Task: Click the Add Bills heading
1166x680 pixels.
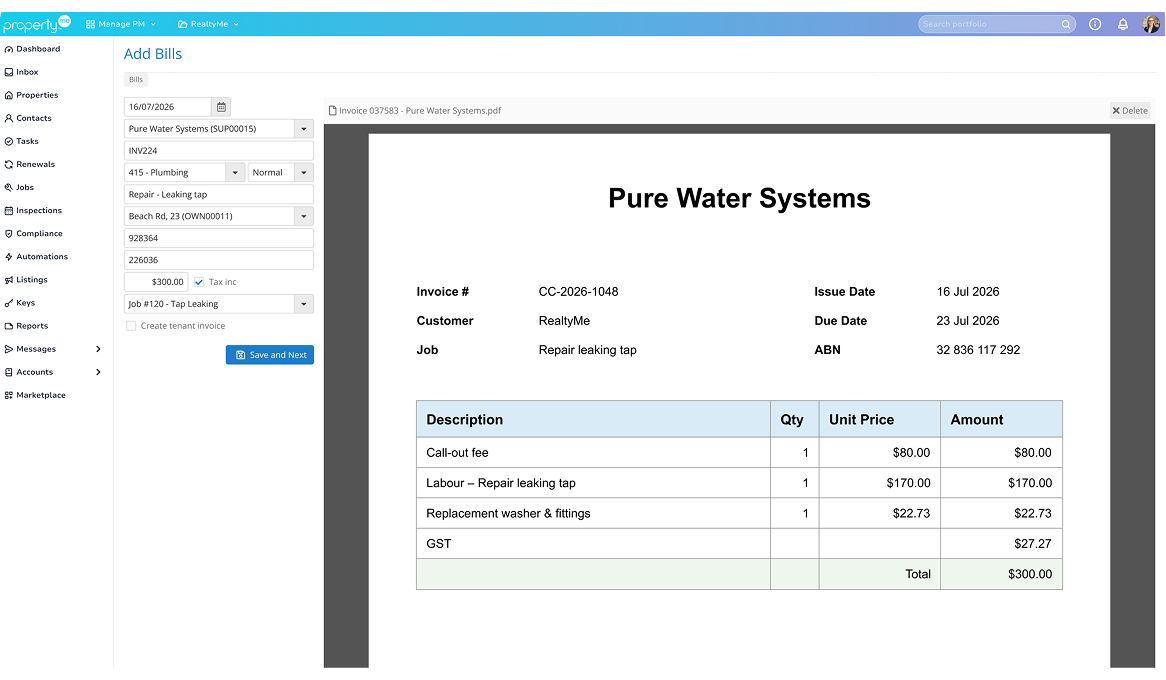Action: [x=152, y=54]
